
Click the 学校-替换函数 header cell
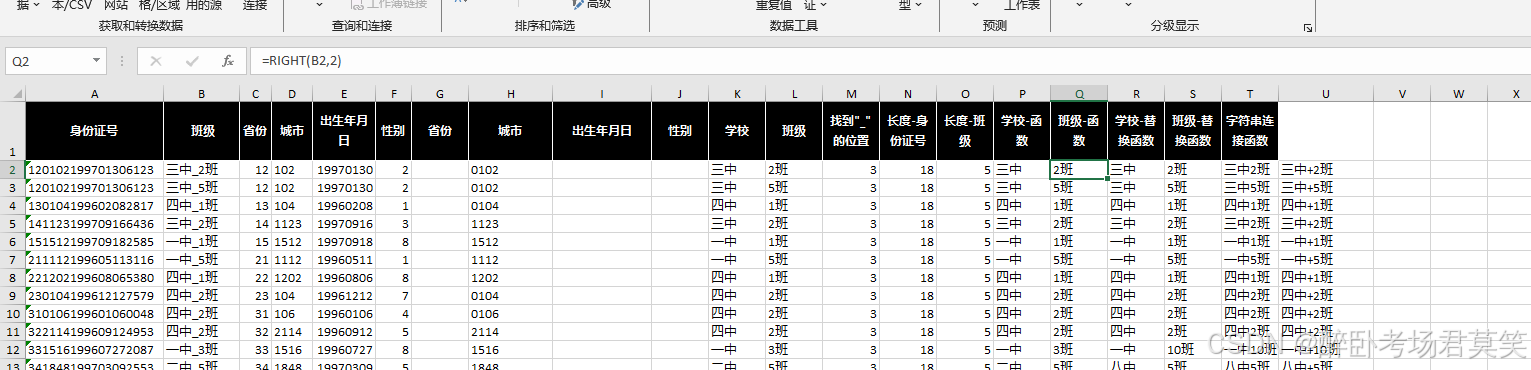coord(1136,131)
